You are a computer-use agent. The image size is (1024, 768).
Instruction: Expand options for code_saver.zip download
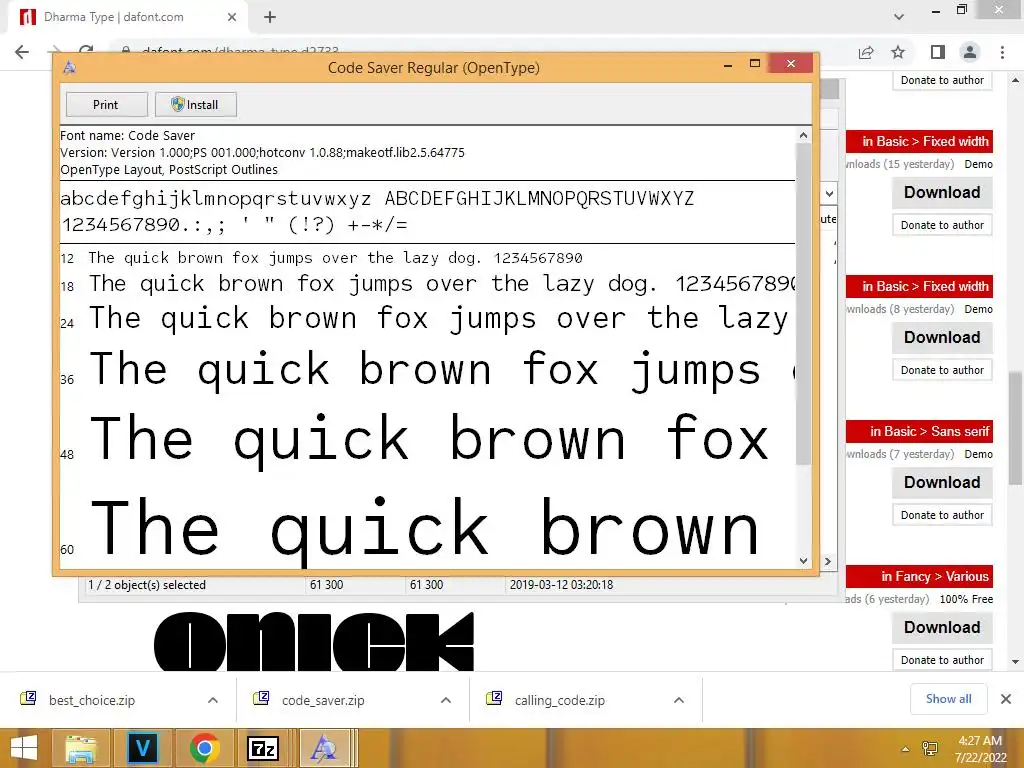pos(446,700)
